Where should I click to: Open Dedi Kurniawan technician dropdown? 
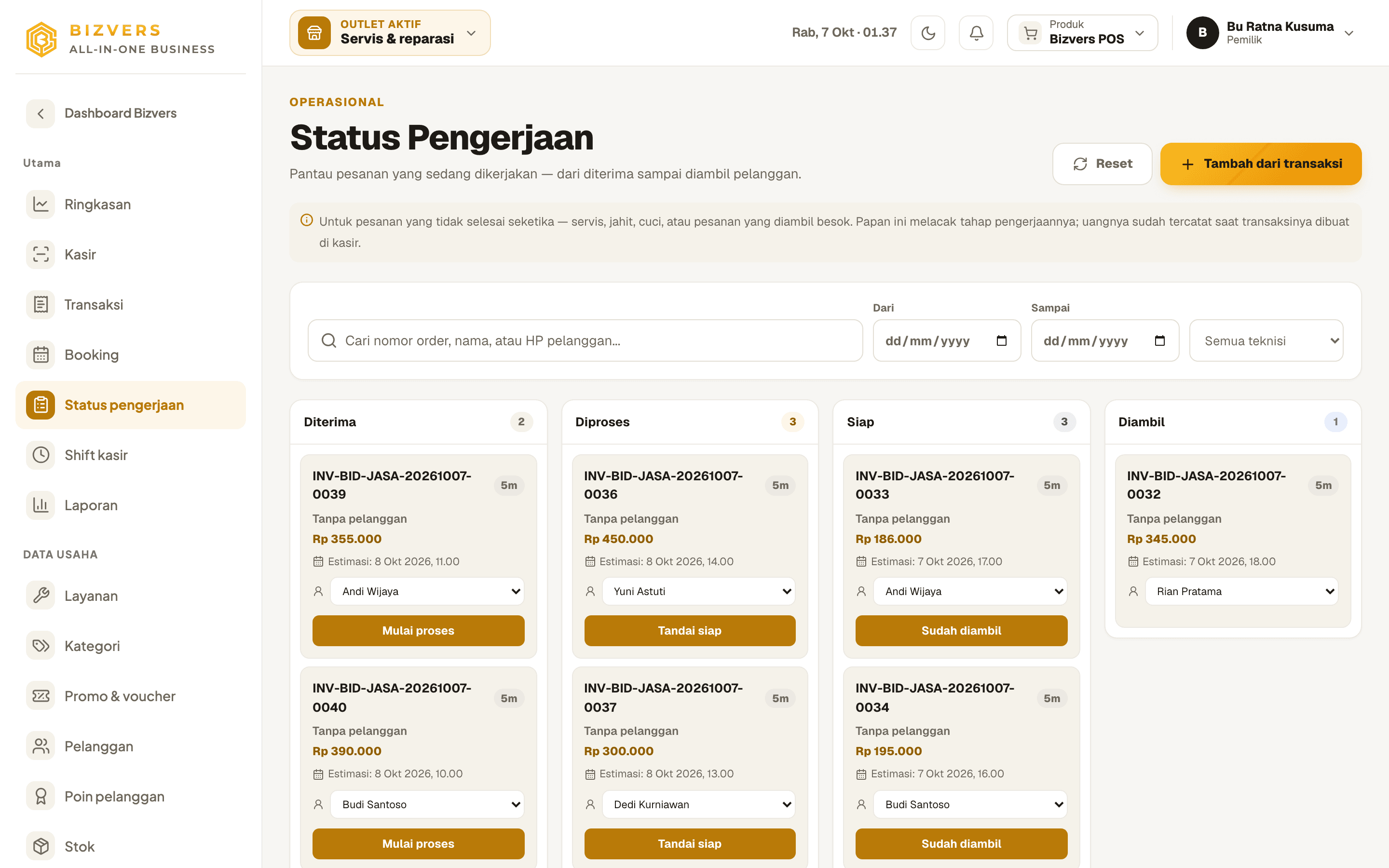(698, 804)
